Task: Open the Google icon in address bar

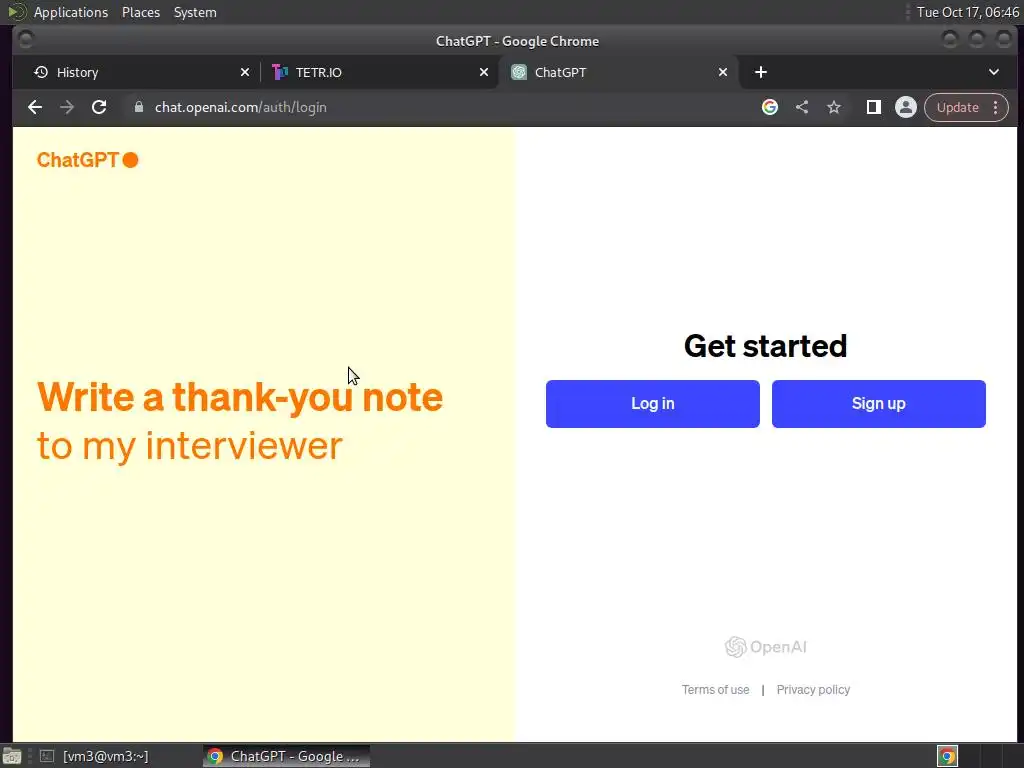Action: pos(770,107)
